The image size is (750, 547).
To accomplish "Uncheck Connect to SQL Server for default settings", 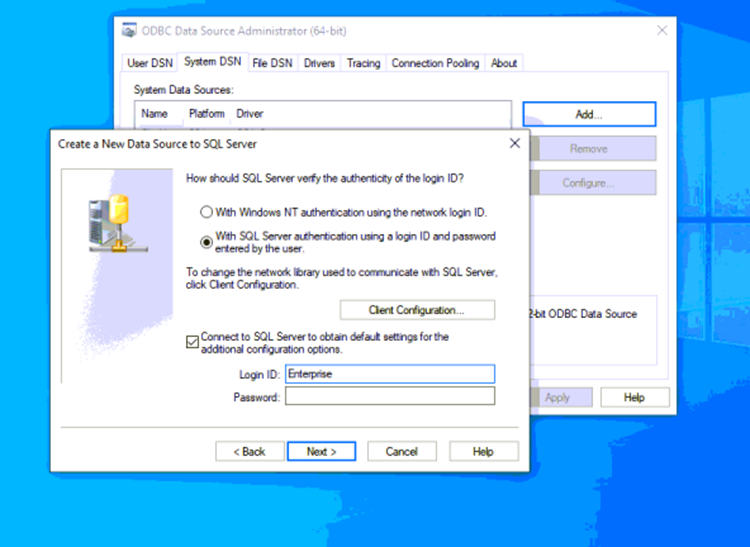I will 192,342.
